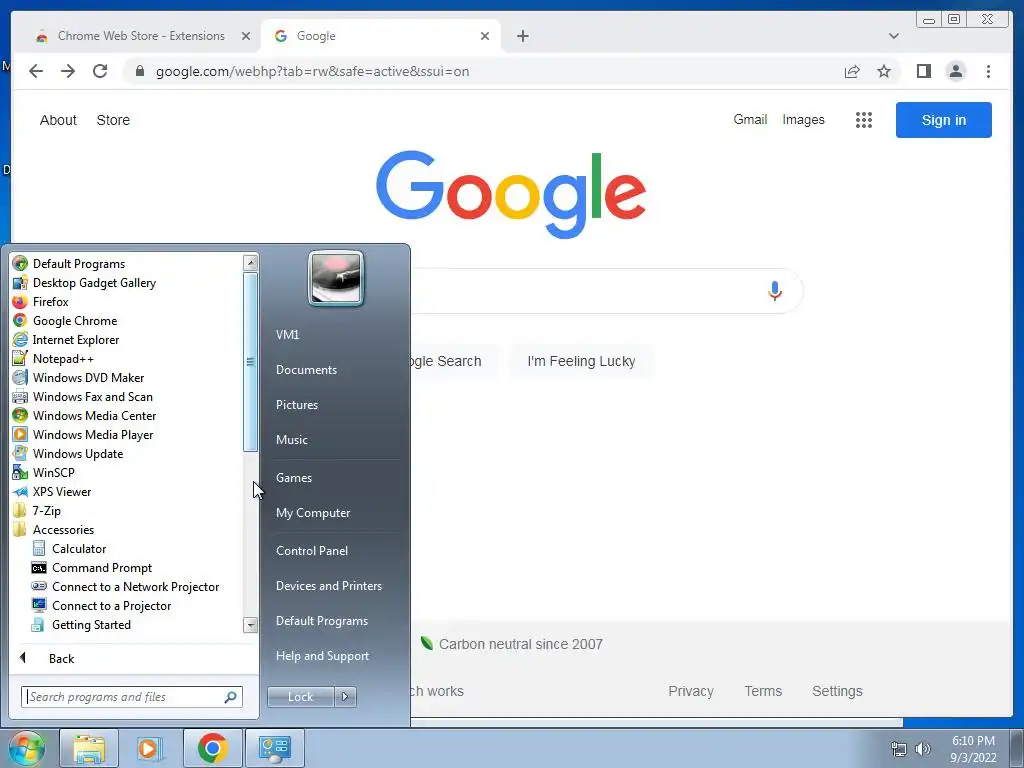Open Windows Fax and Scan

coord(92,396)
